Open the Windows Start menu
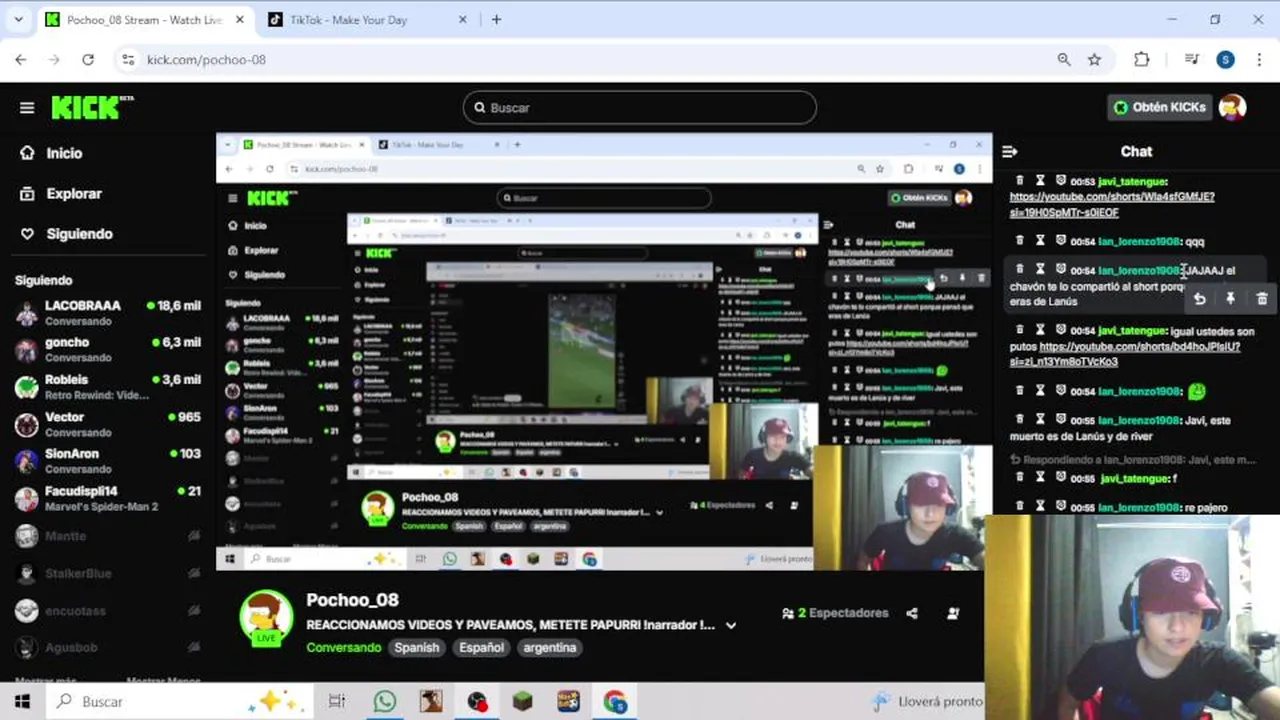The width and height of the screenshot is (1280, 720). (x=22, y=702)
